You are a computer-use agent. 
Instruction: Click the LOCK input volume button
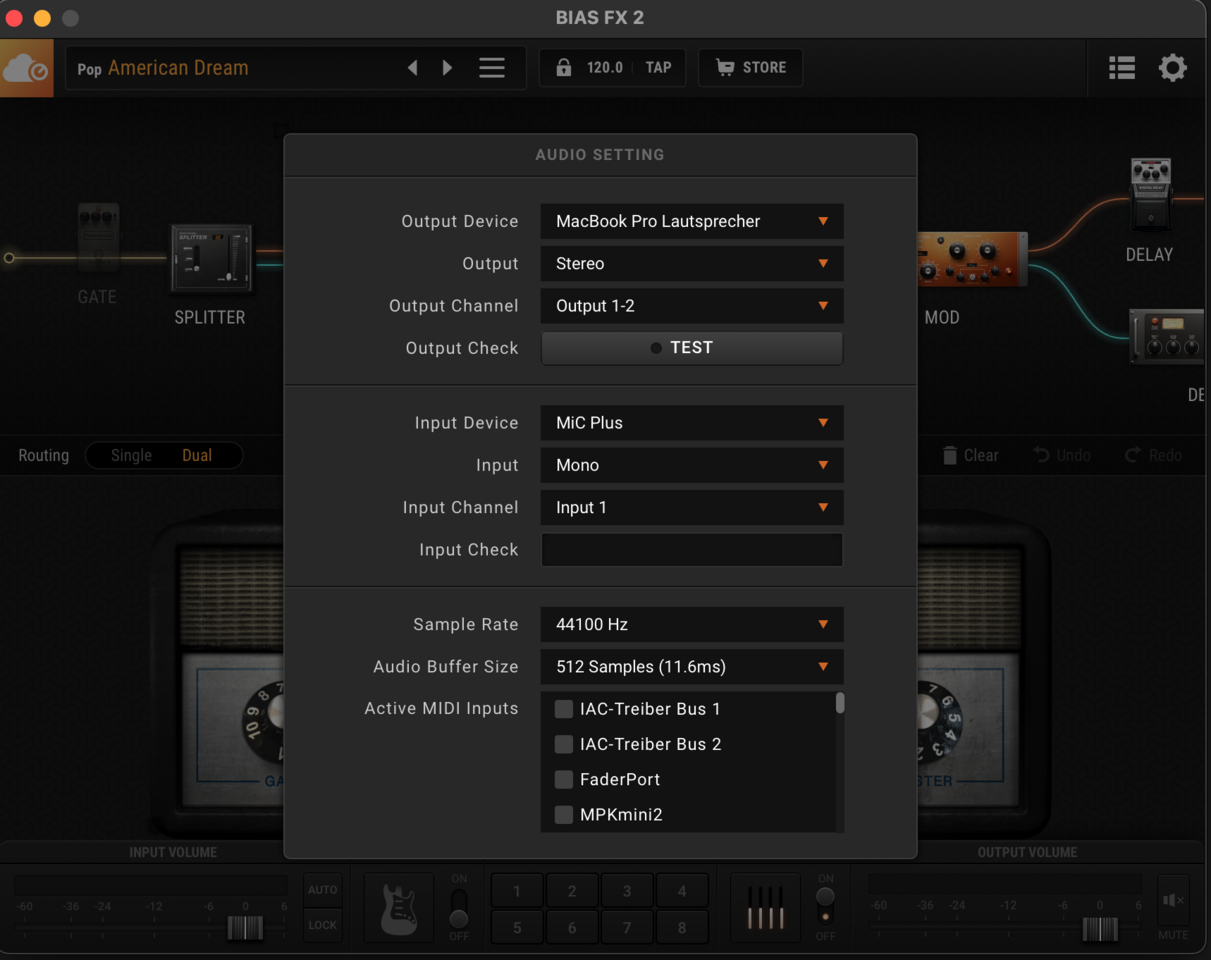coord(322,925)
